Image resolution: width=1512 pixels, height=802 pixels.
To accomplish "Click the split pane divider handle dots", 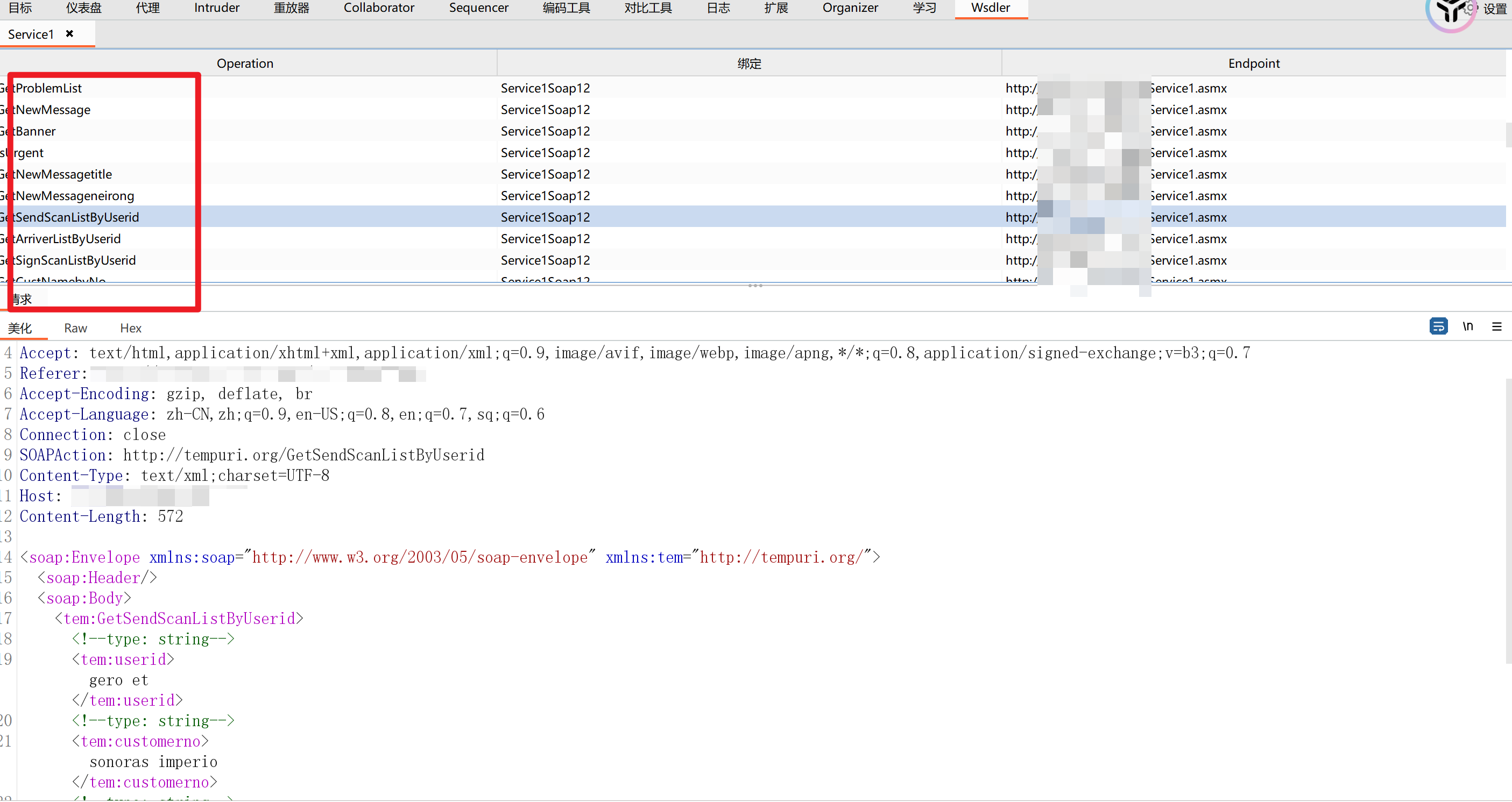I will click(x=755, y=286).
